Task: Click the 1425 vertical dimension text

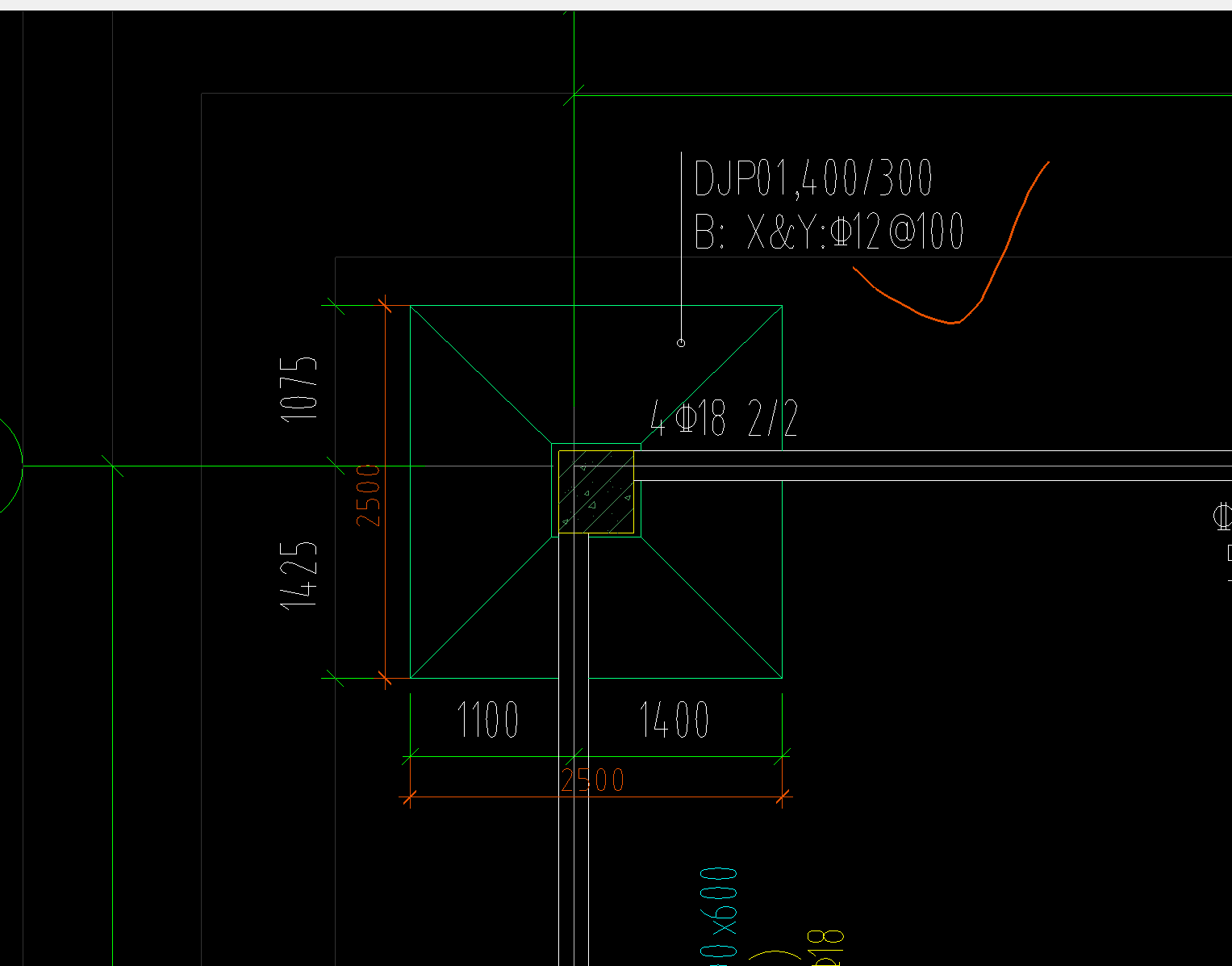Action: point(299,575)
